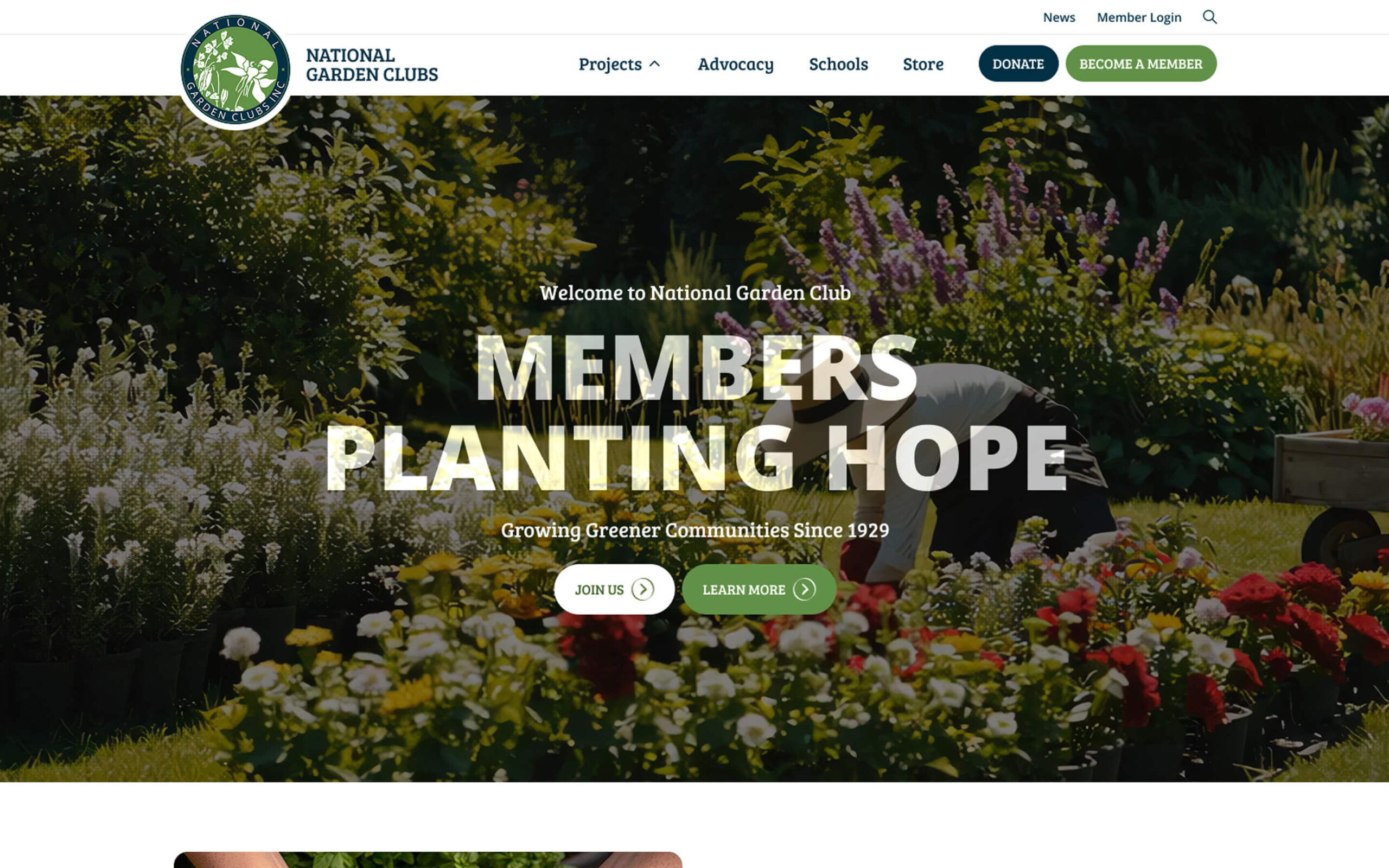Open the Schools menu item
Screen dimensions: 1389x868
838,63
